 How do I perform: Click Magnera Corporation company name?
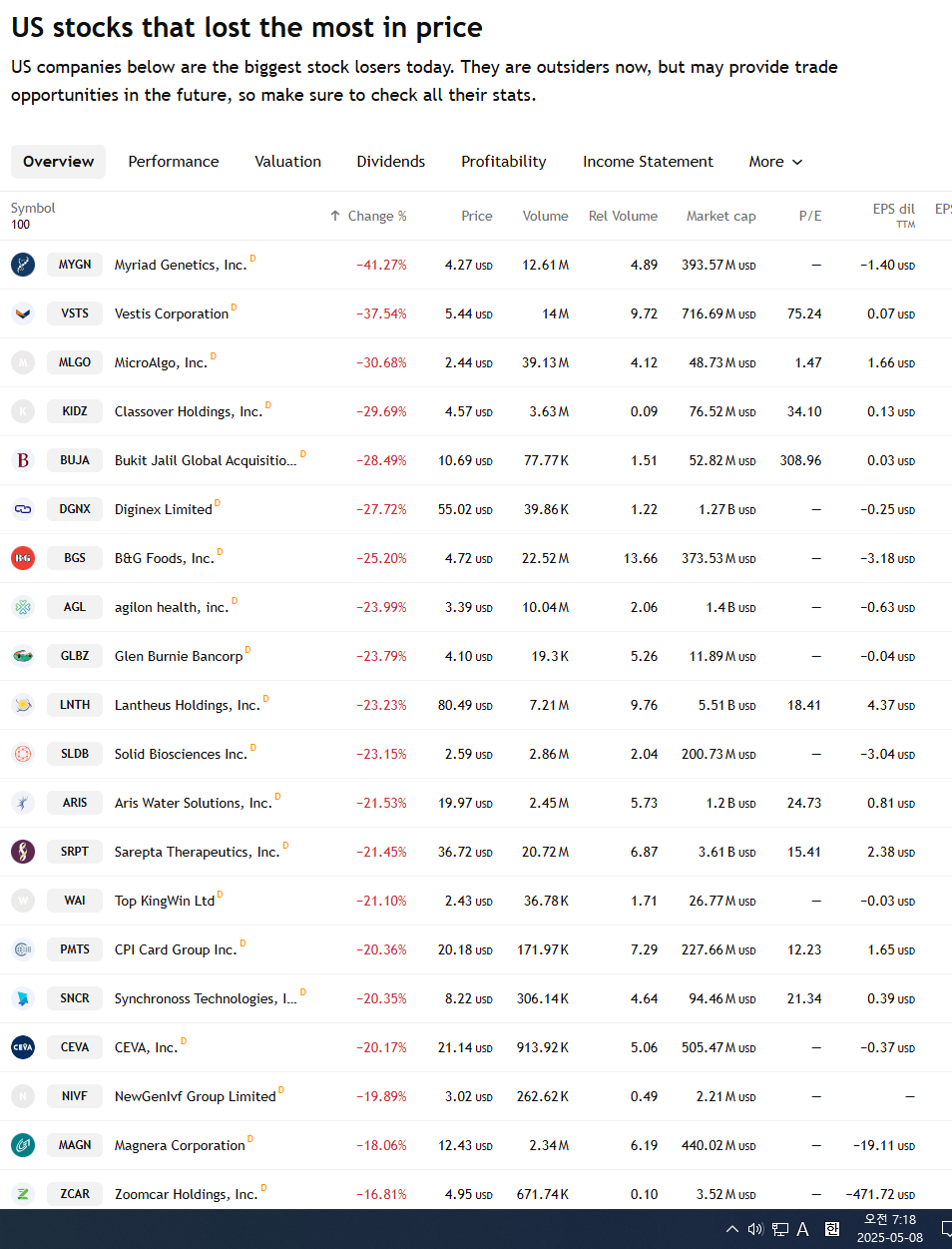click(180, 1145)
